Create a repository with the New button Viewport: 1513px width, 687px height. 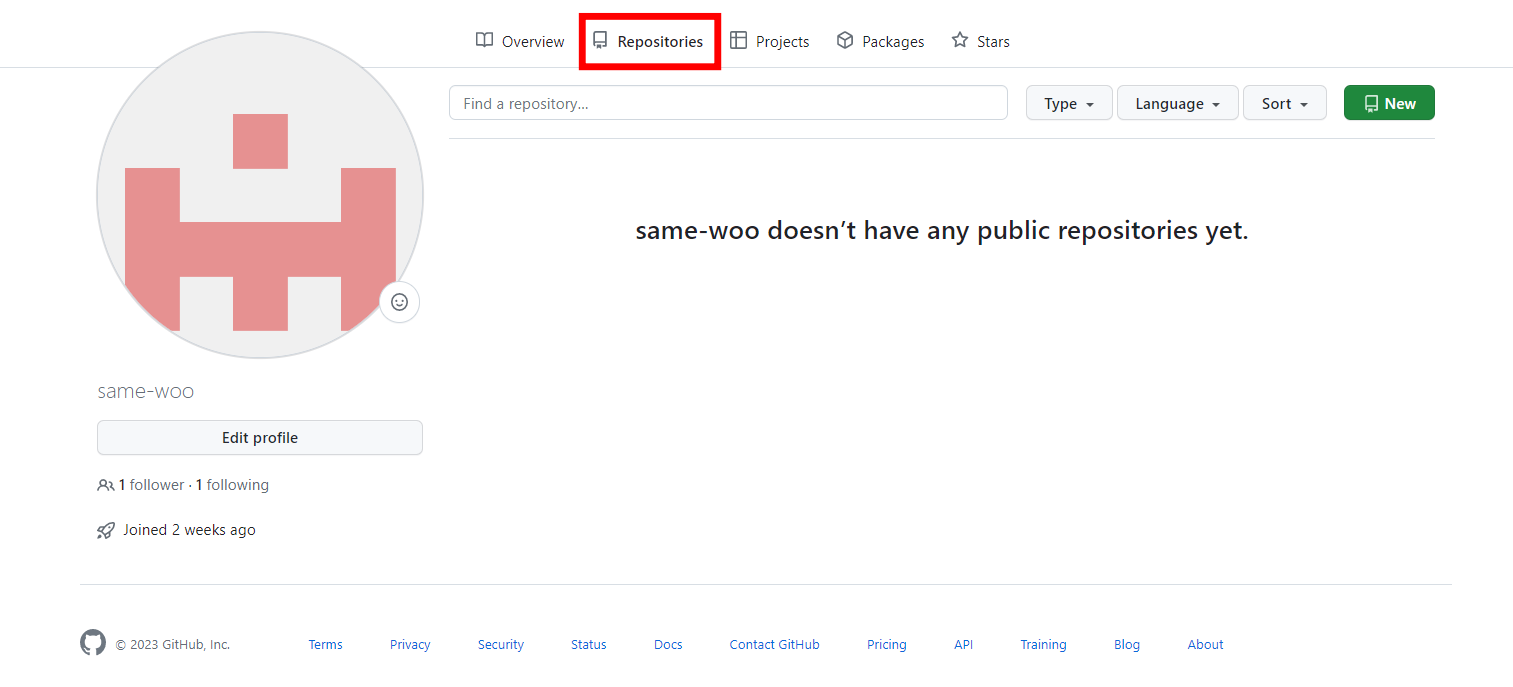pyautogui.click(x=1389, y=103)
